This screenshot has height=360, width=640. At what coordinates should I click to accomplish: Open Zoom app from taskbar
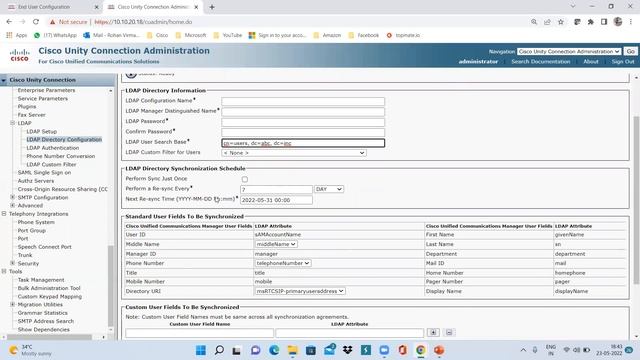tap(384, 350)
